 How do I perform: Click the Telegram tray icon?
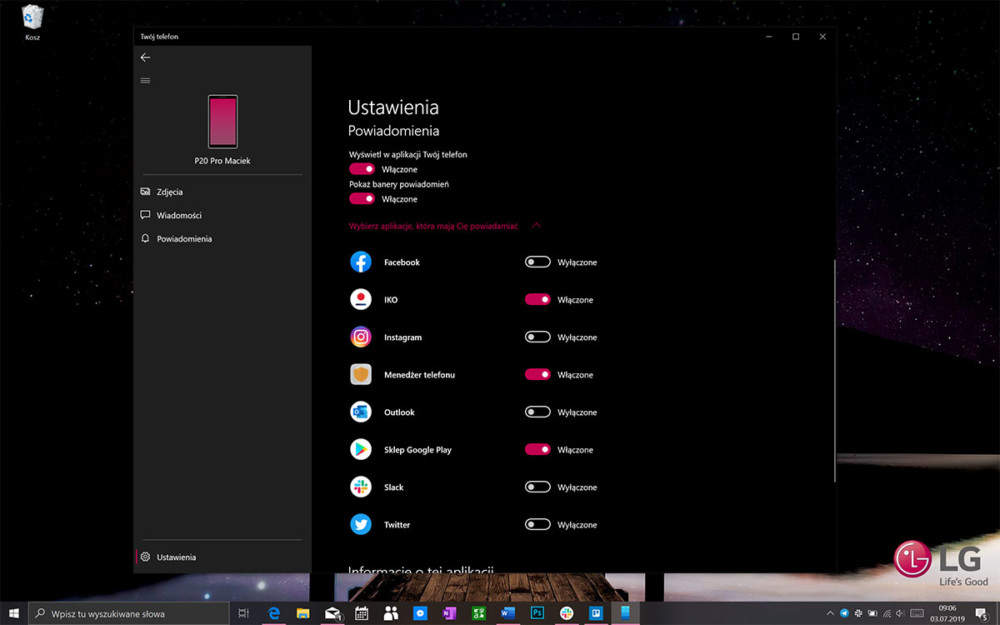tap(844, 614)
